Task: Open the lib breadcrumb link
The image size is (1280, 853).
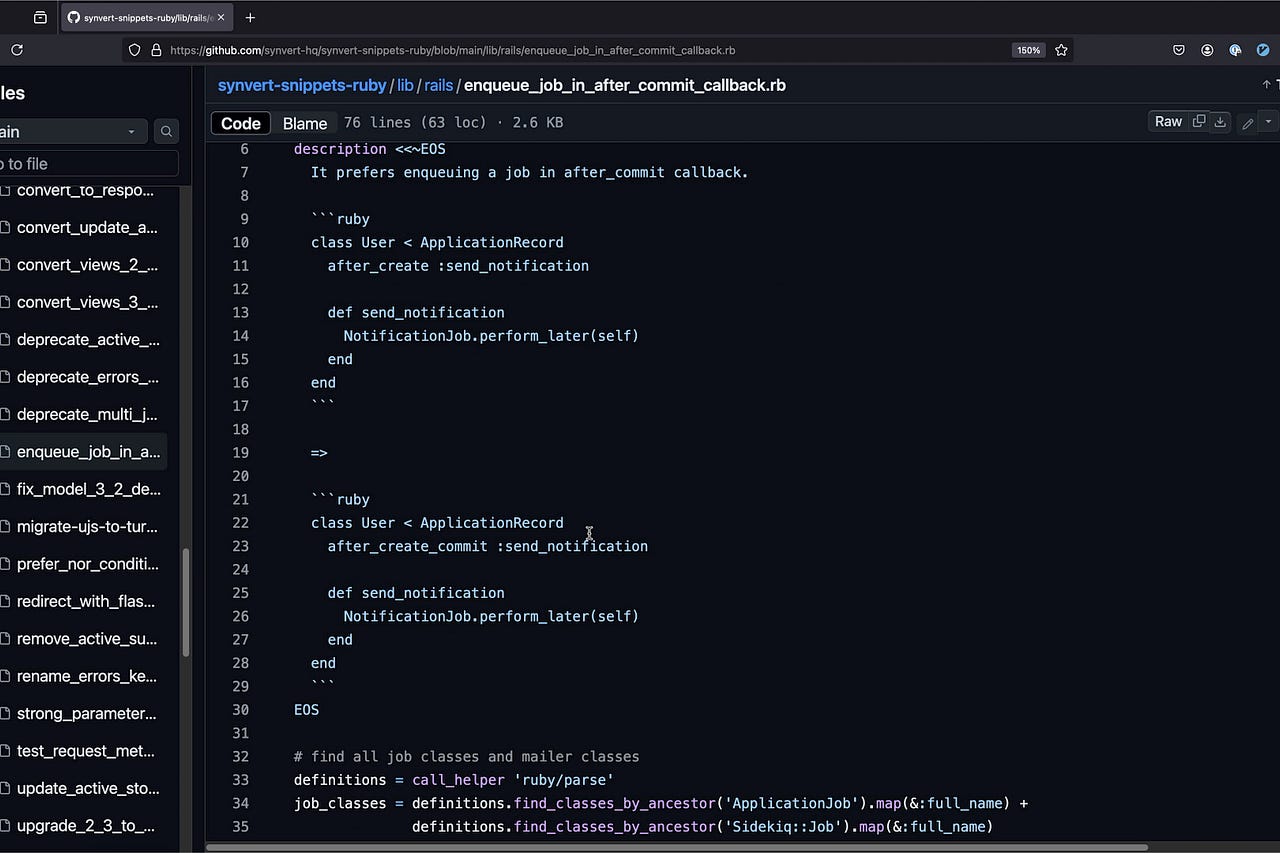Action: [405, 85]
